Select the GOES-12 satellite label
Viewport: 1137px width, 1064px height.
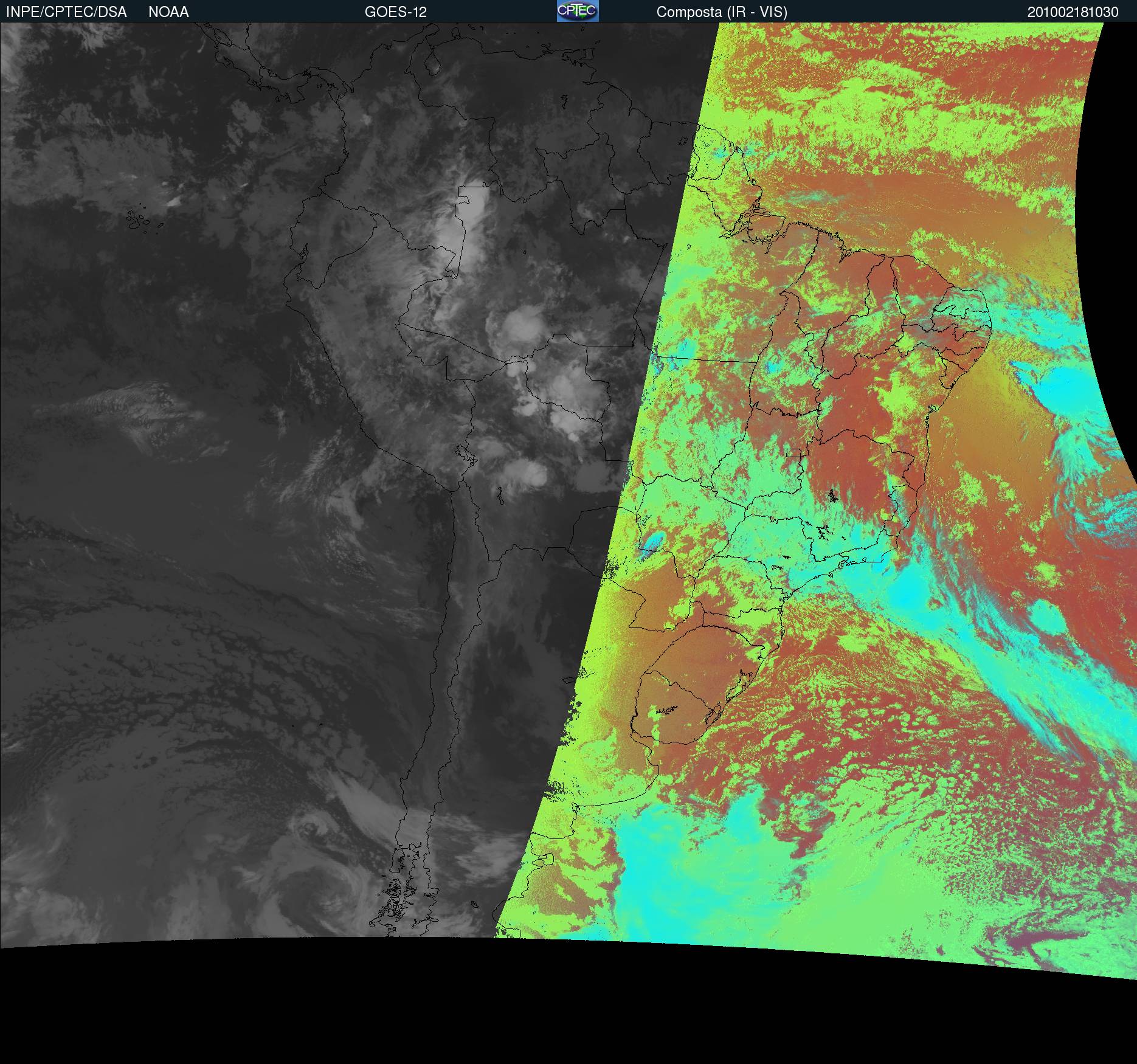[395, 12]
